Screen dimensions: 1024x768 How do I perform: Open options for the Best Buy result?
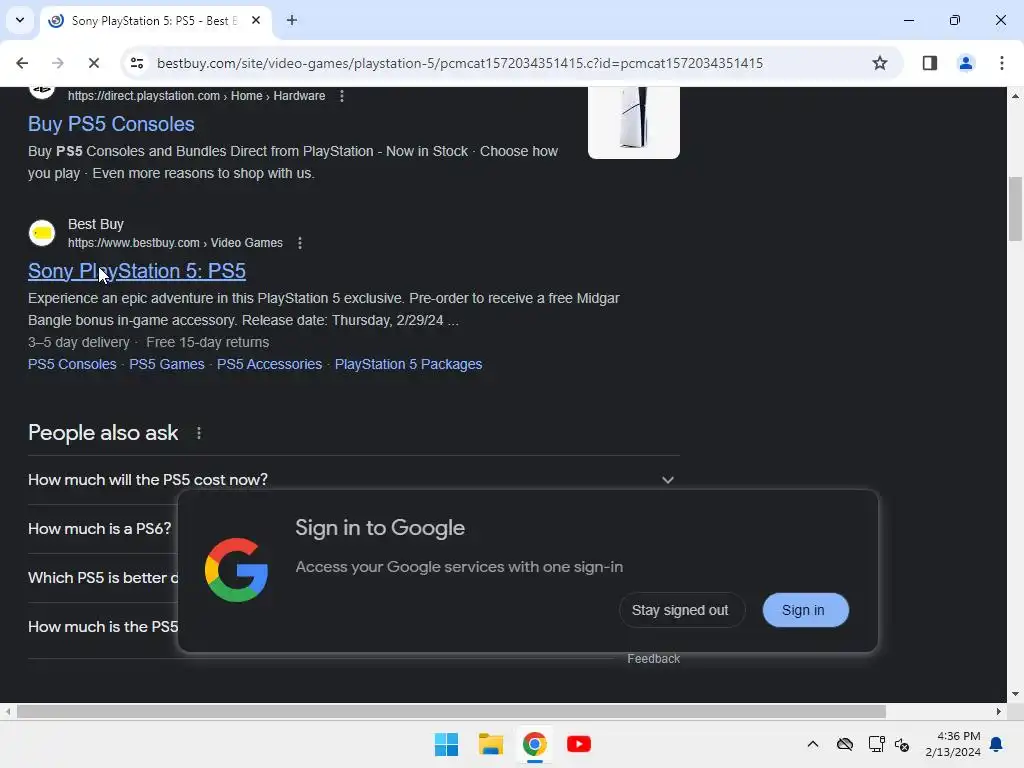[300, 243]
